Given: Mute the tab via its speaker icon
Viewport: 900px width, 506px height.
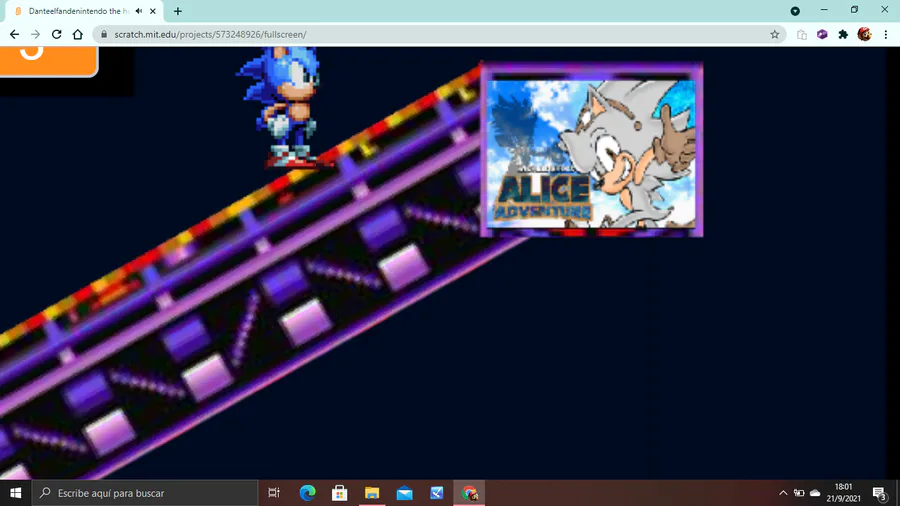Looking at the screenshot, I should click(139, 11).
